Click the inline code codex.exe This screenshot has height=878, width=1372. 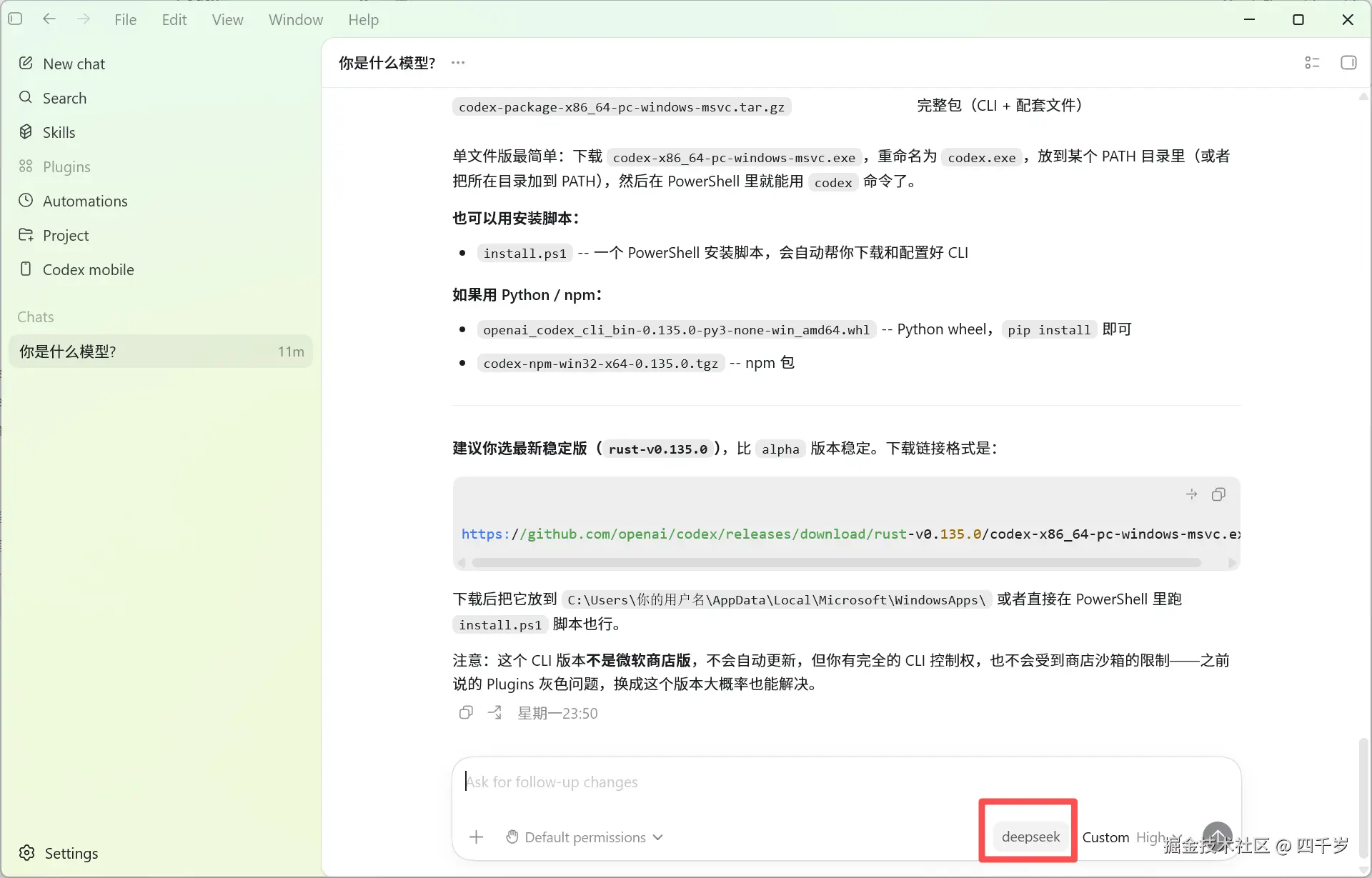982,158
